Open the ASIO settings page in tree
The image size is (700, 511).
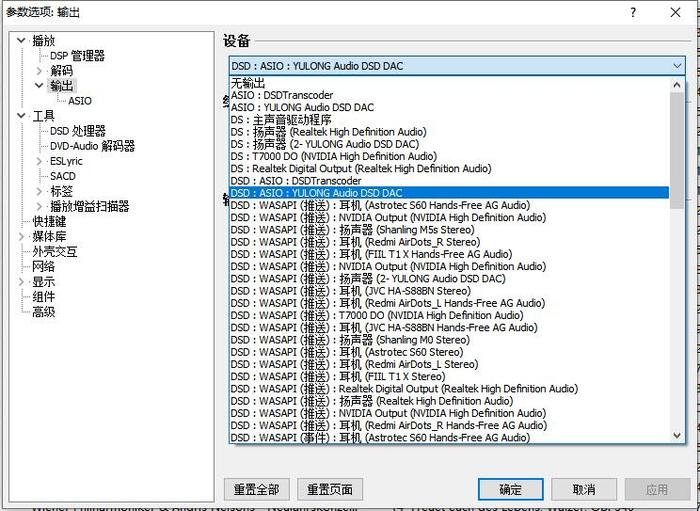pyautogui.click(x=79, y=101)
